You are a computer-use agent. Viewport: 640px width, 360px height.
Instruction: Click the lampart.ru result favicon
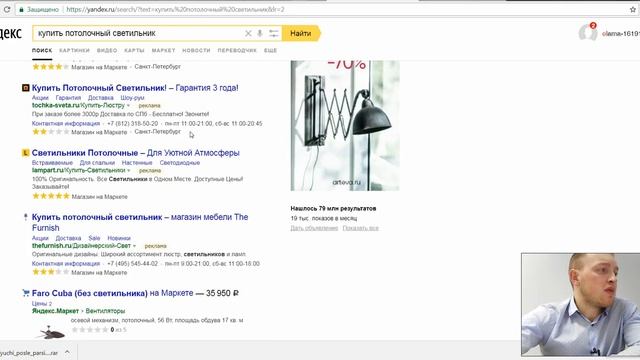(25, 153)
